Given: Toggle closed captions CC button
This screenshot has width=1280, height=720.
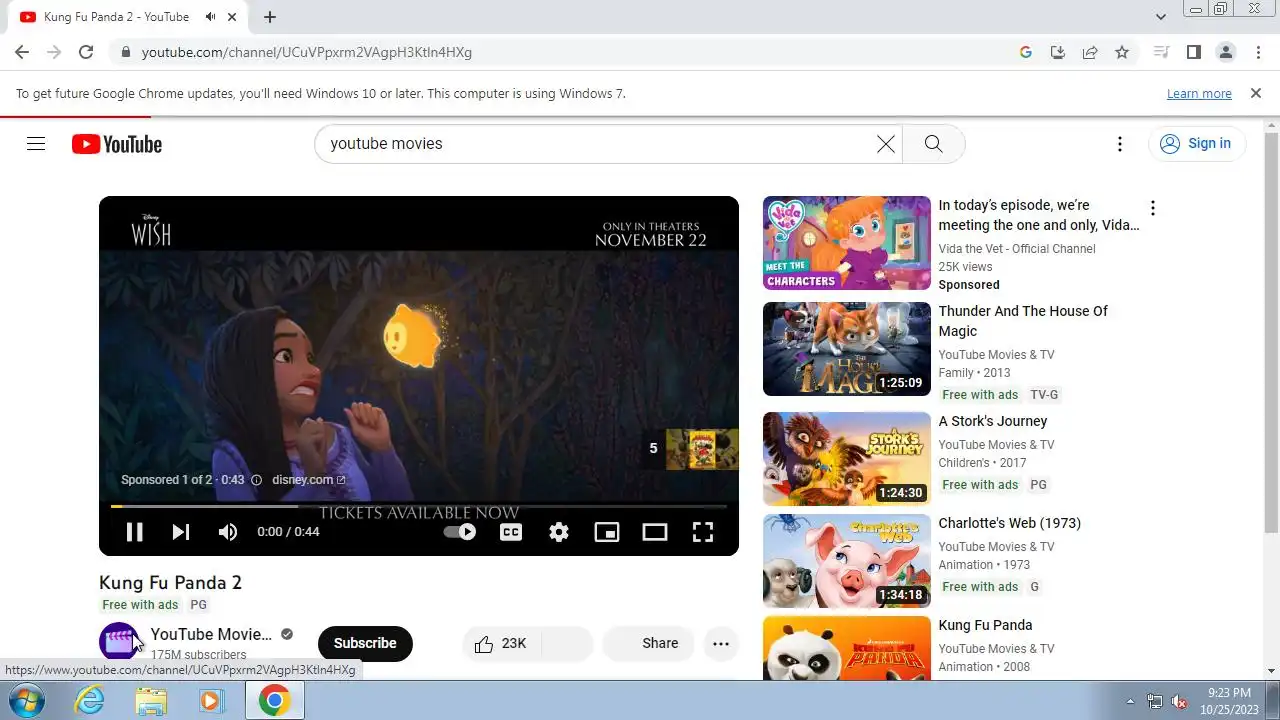Looking at the screenshot, I should pos(511,532).
